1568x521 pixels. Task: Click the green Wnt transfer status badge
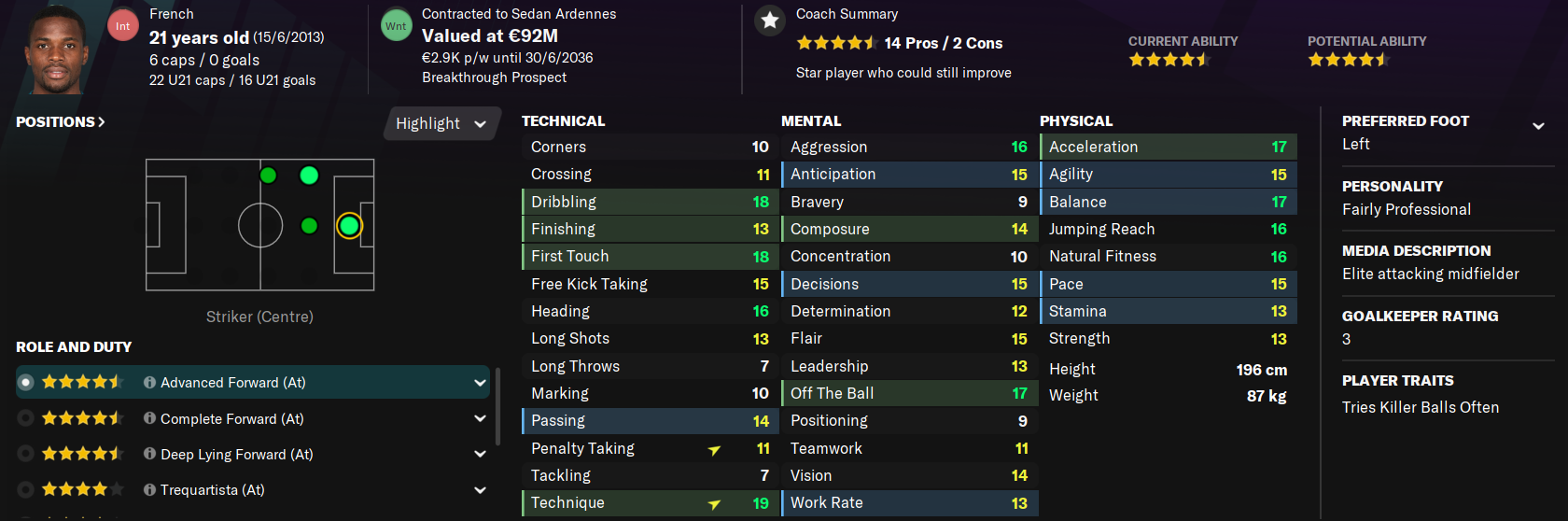tap(396, 26)
